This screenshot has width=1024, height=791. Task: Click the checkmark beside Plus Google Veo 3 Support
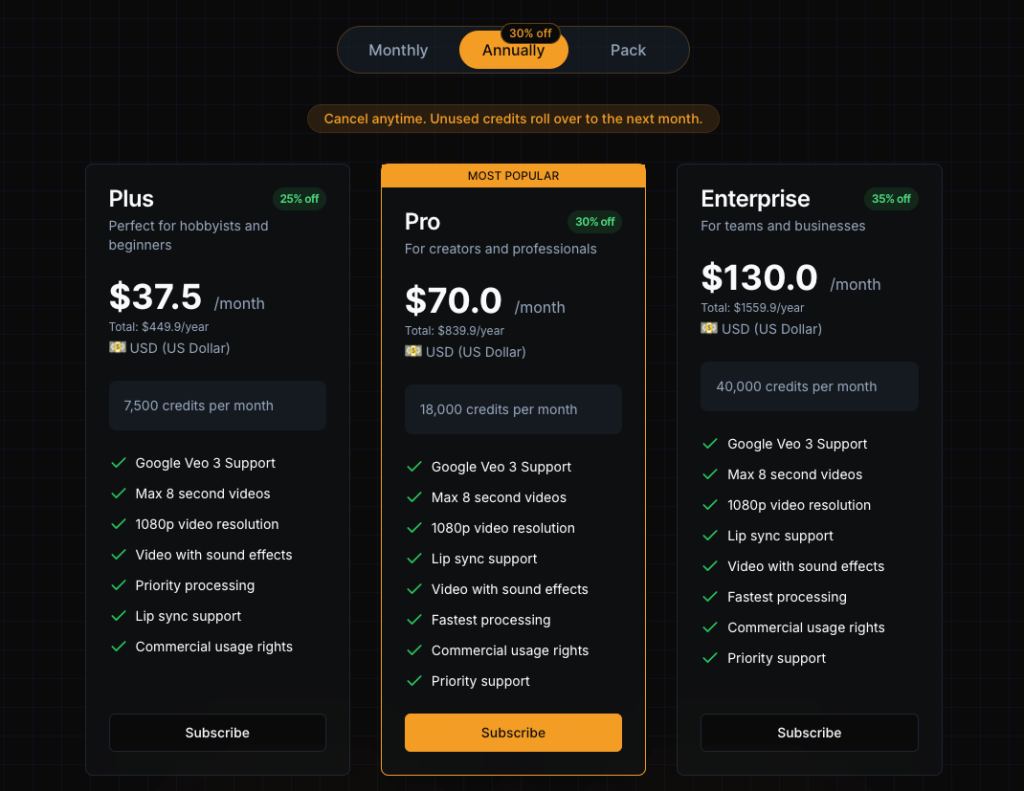(118, 463)
